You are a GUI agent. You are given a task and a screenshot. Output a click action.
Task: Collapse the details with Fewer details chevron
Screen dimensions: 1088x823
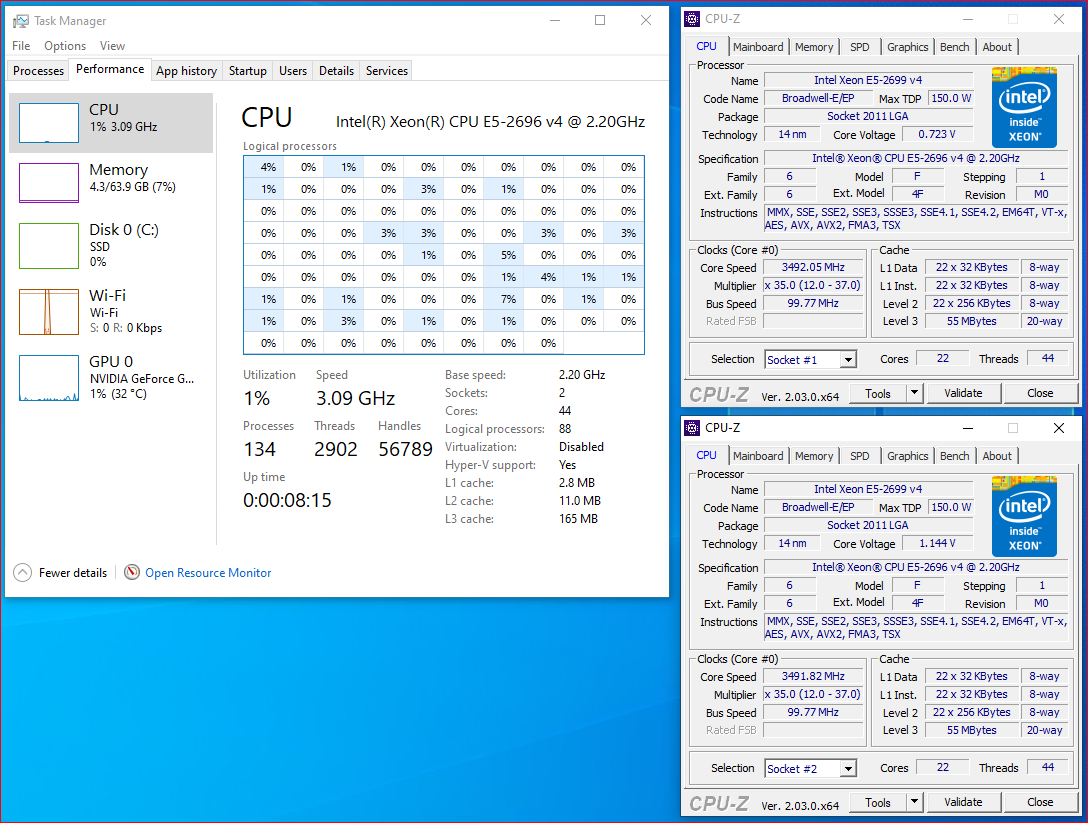(22, 572)
